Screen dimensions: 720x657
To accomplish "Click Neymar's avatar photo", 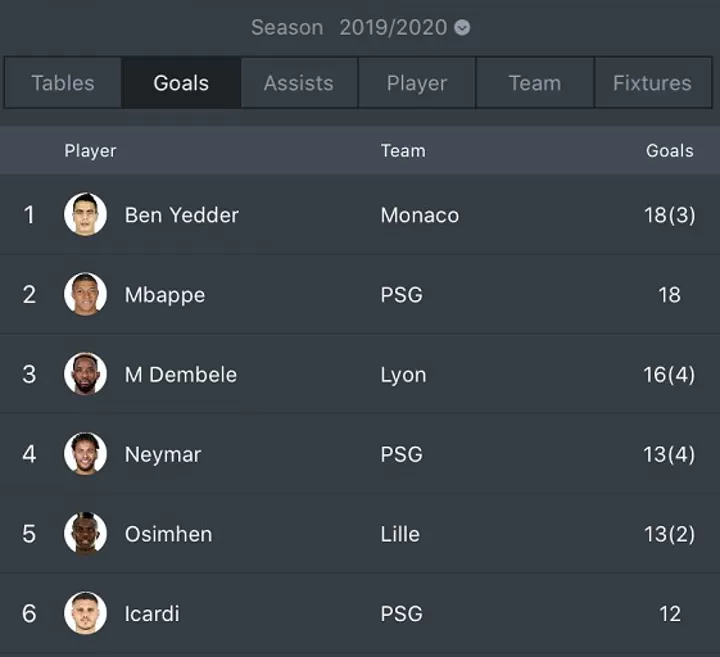I will coord(85,454).
